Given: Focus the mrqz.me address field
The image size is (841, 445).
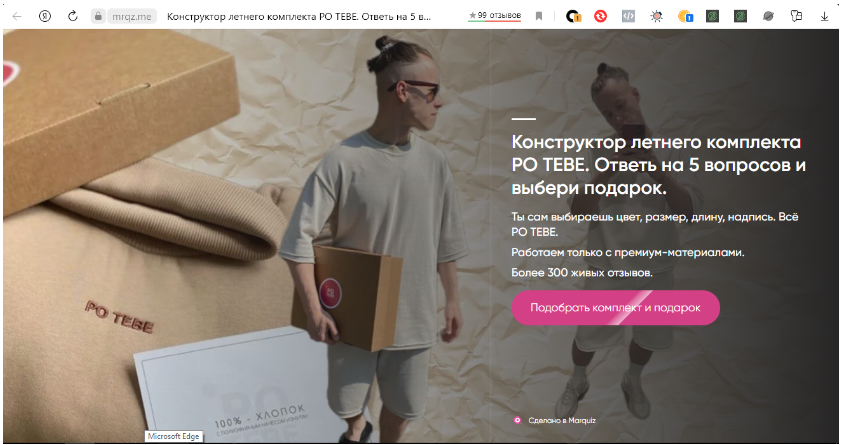Looking at the screenshot, I should pos(132,17).
